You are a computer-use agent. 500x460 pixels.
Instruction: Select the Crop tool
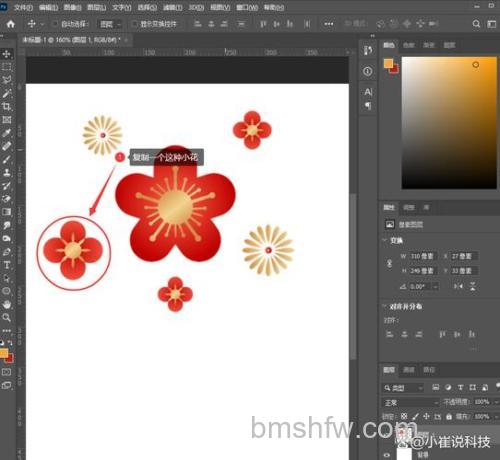pyautogui.click(x=6, y=106)
